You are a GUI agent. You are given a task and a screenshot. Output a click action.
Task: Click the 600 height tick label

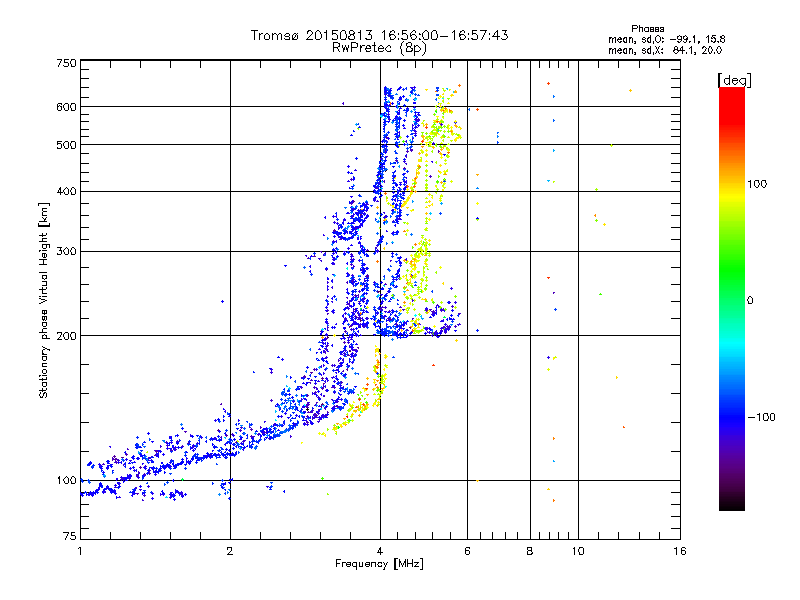tap(66, 107)
